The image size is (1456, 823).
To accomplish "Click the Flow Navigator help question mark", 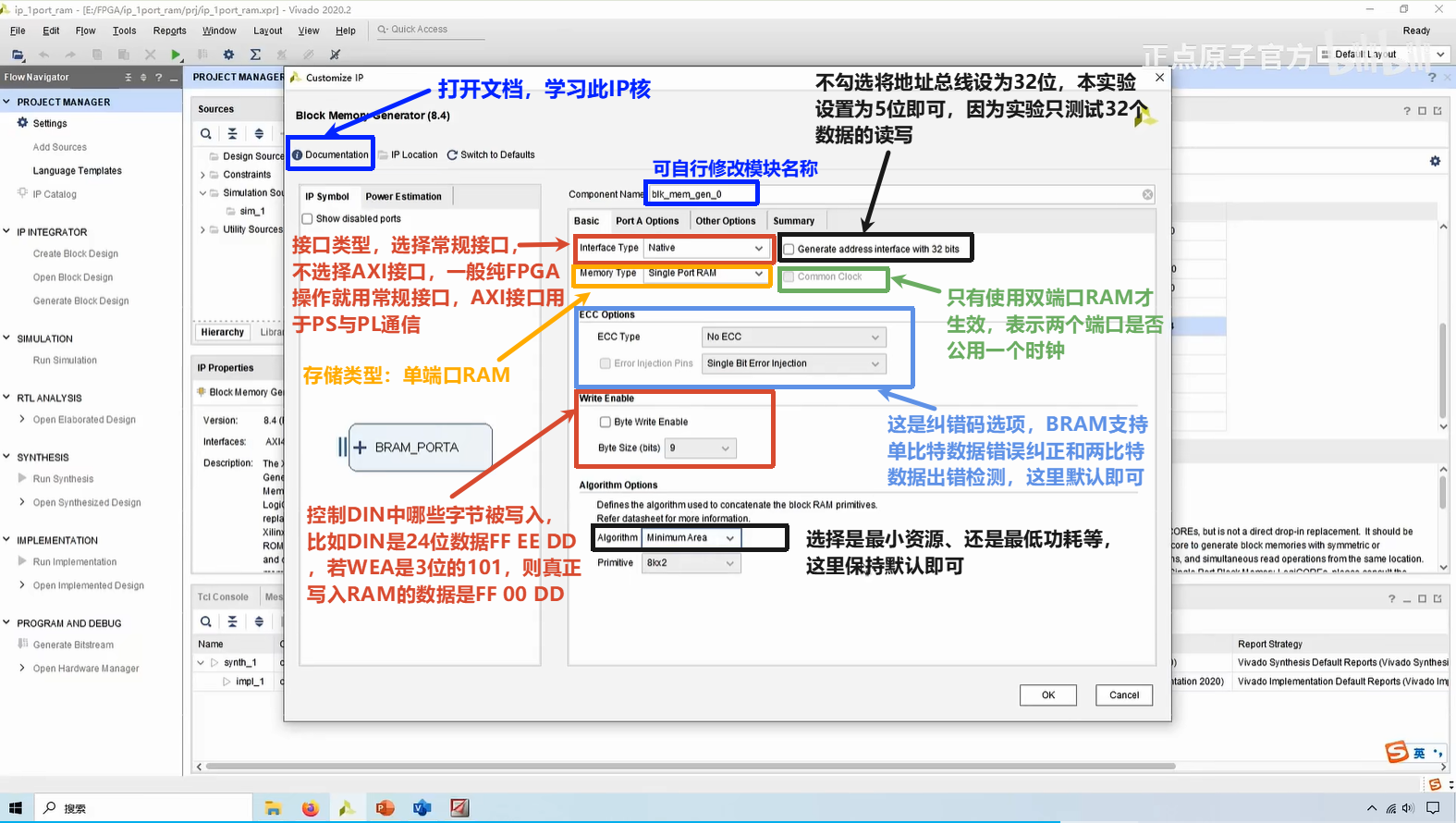I will [x=158, y=78].
